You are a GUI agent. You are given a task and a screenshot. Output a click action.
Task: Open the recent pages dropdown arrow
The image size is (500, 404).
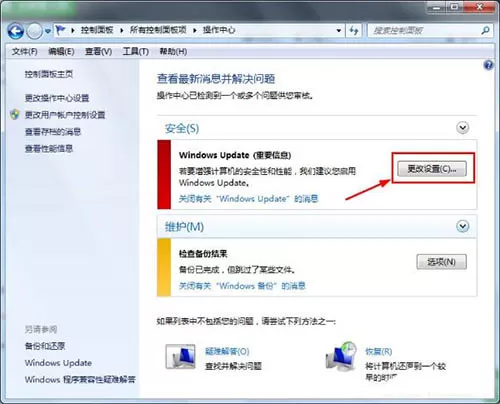point(48,31)
